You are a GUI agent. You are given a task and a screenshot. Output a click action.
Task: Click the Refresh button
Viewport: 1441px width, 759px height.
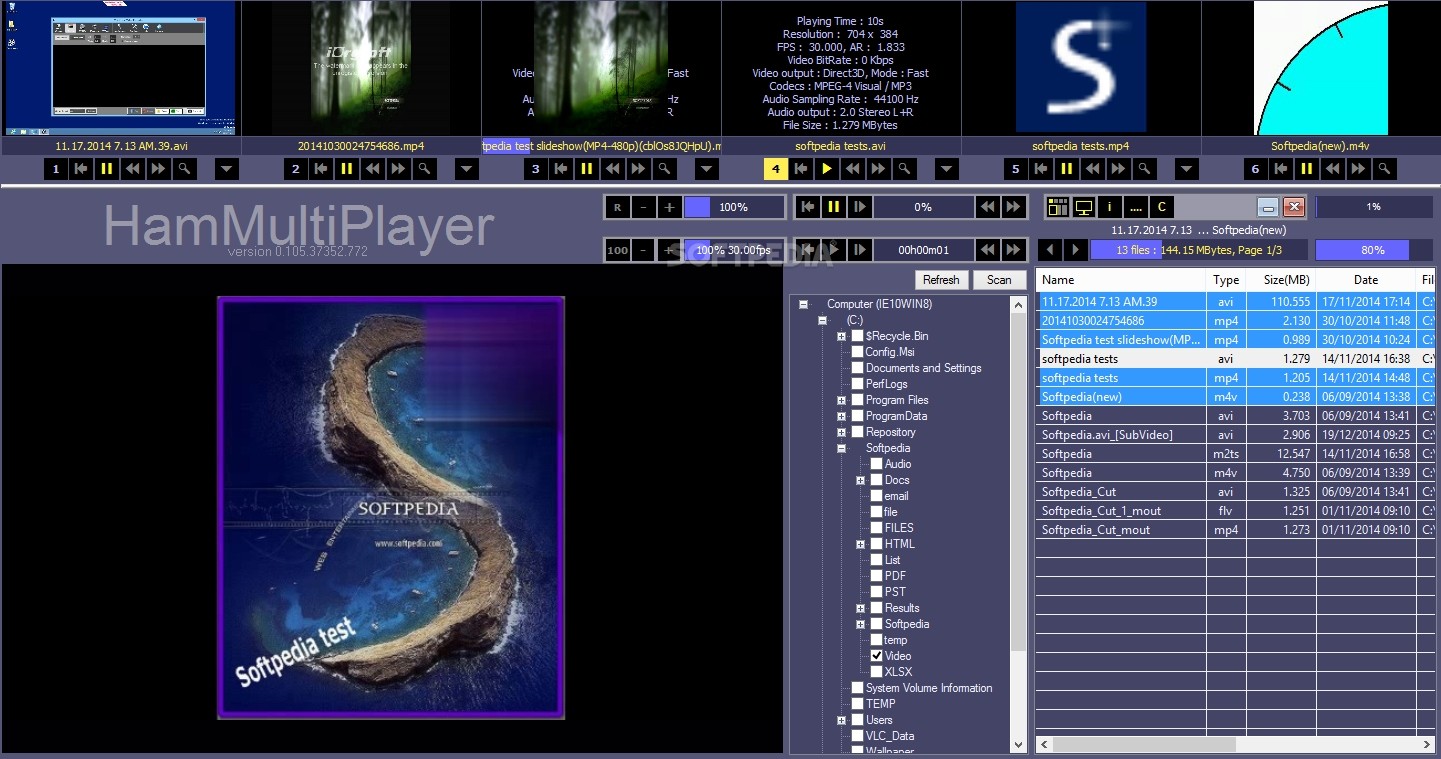[941, 280]
